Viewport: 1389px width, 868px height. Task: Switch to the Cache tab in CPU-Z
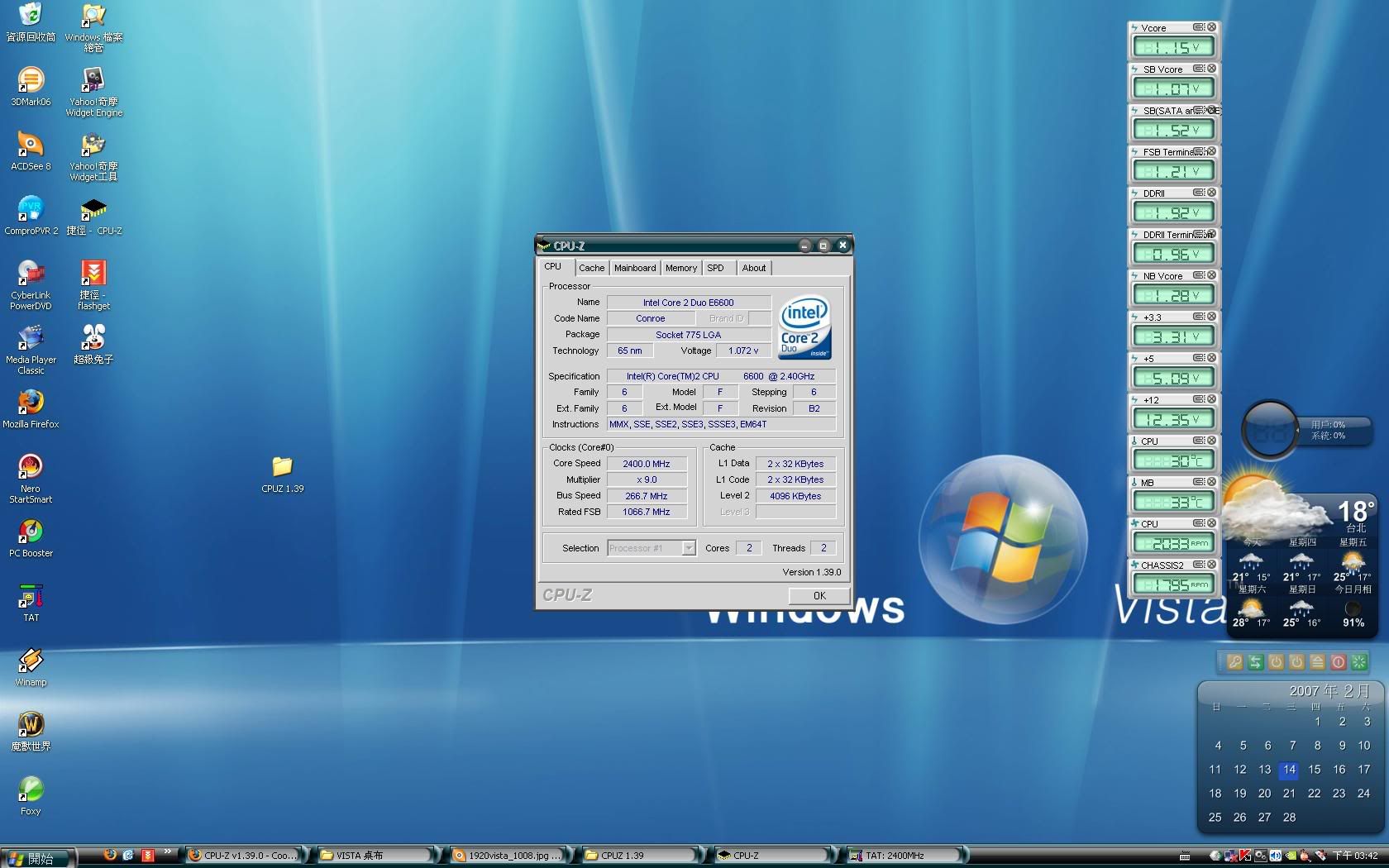(x=591, y=268)
